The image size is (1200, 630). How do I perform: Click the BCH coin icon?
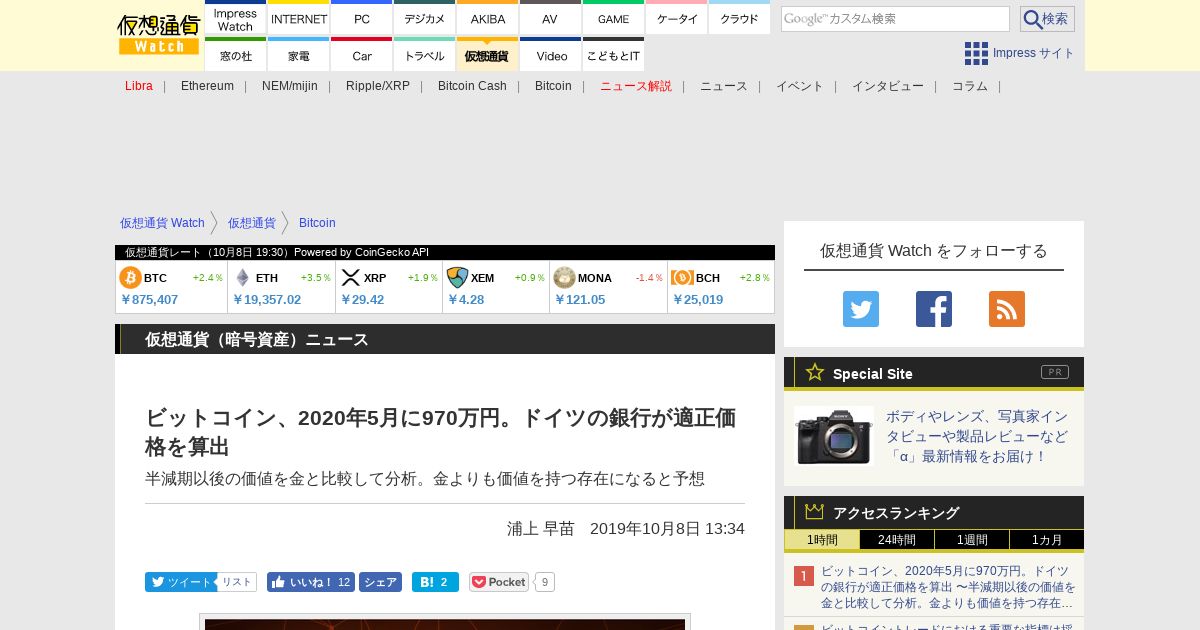click(682, 277)
